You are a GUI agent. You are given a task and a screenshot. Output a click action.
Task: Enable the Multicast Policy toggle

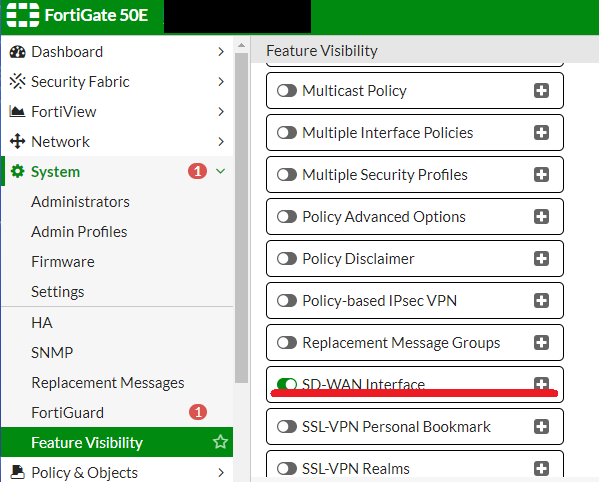(287, 91)
